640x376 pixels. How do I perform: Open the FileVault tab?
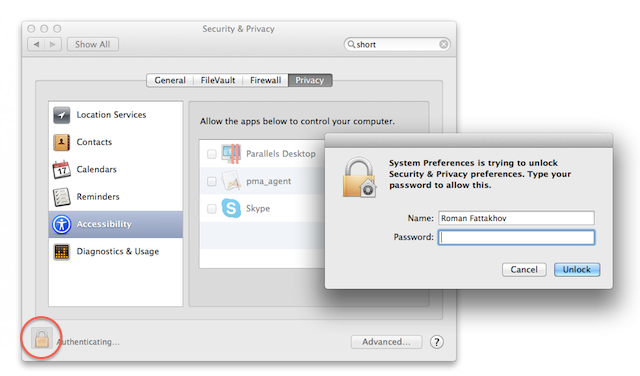pos(218,80)
